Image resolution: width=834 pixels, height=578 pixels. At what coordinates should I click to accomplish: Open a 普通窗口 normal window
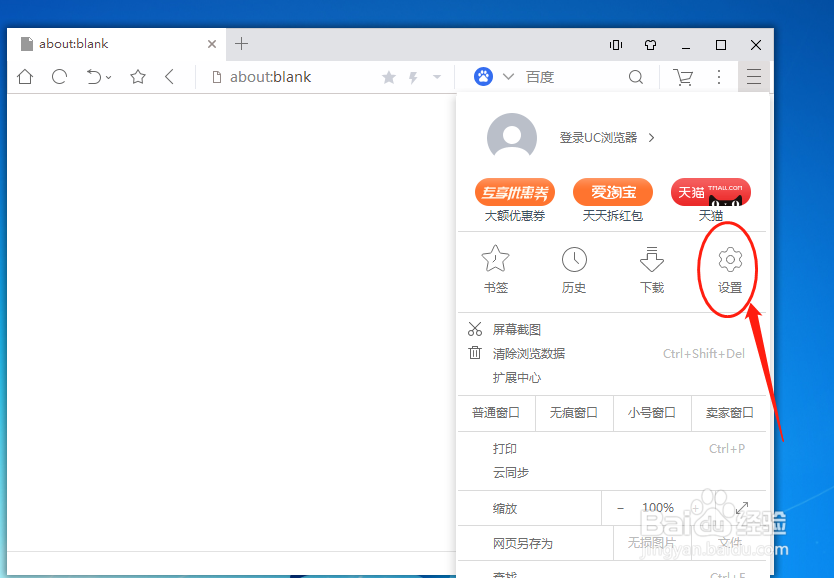496,413
